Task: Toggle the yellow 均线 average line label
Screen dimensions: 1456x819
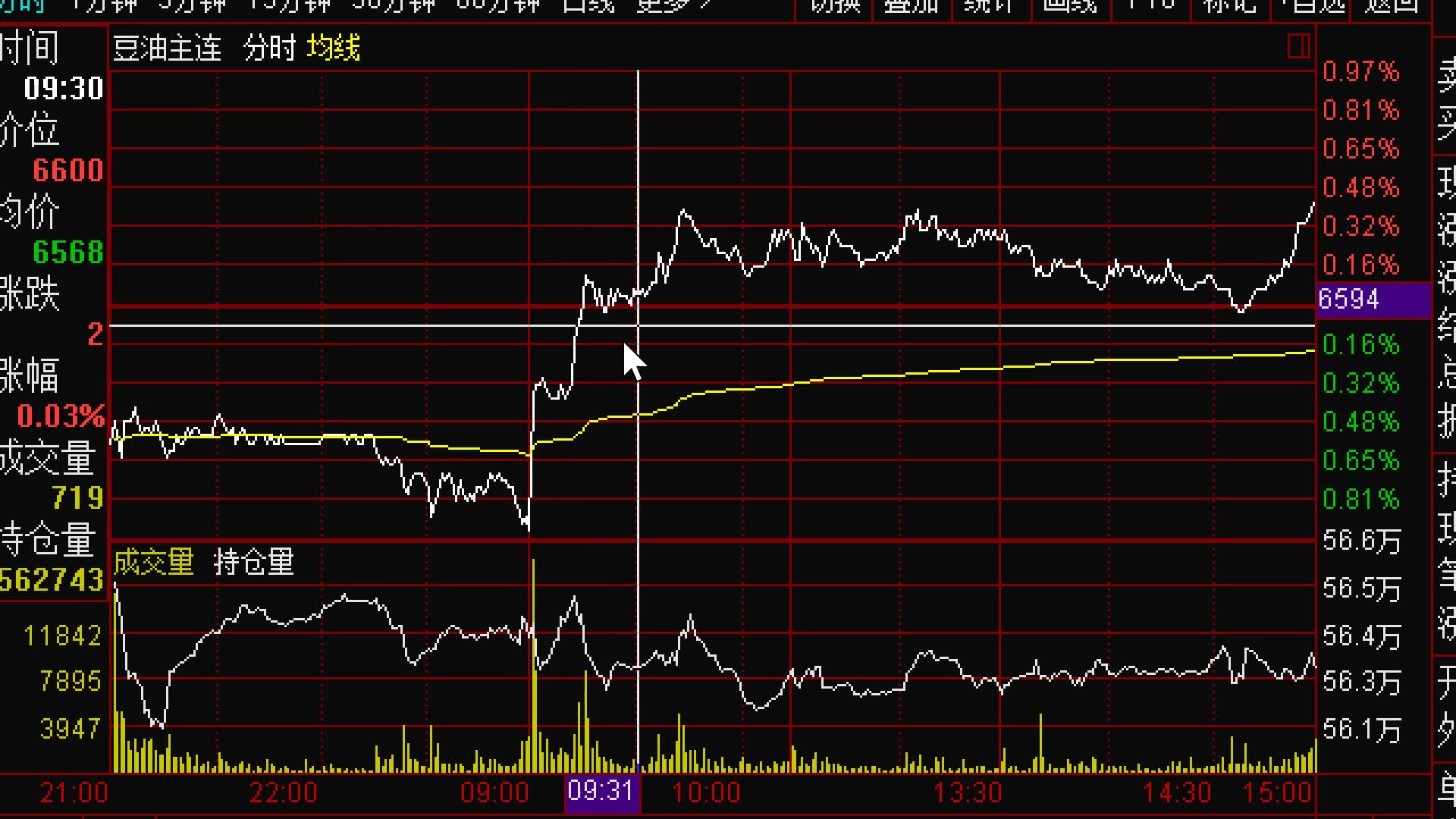Action: click(x=334, y=49)
